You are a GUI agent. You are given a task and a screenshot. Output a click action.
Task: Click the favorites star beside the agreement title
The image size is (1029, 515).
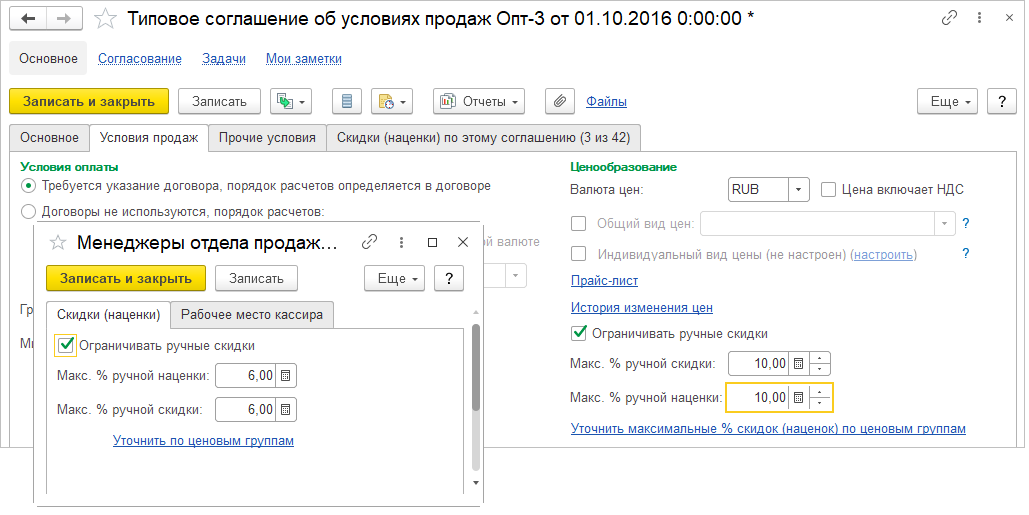click(104, 19)
